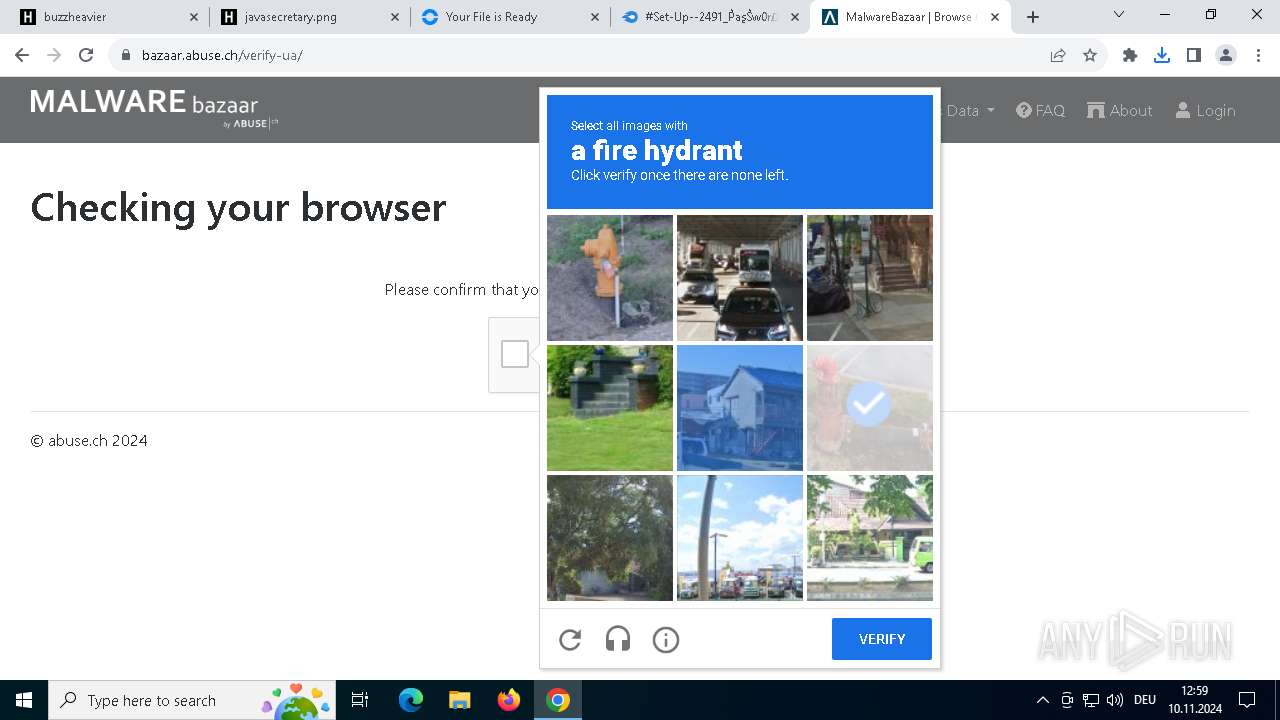This screenshot has height=720, width=1280.
Task: Share this page icon
Action: 1058,55
